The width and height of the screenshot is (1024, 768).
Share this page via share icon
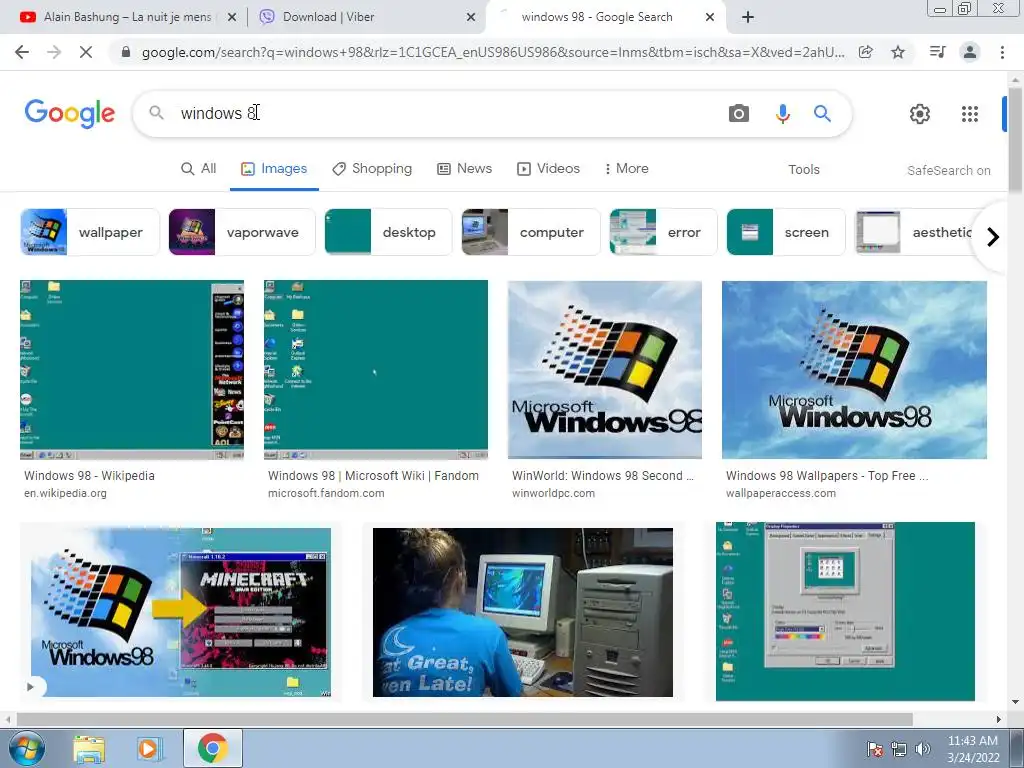866,52
